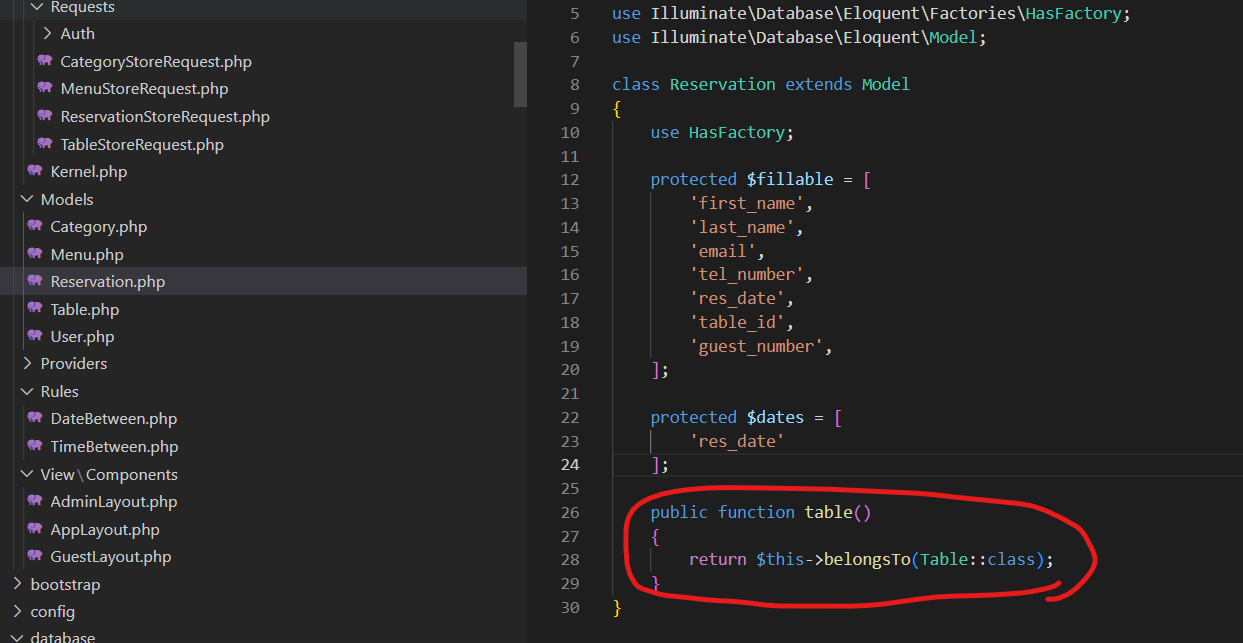Open MenuStoreRequest.php file
The width and height of the screenshot is (1243, 643).
144,89
